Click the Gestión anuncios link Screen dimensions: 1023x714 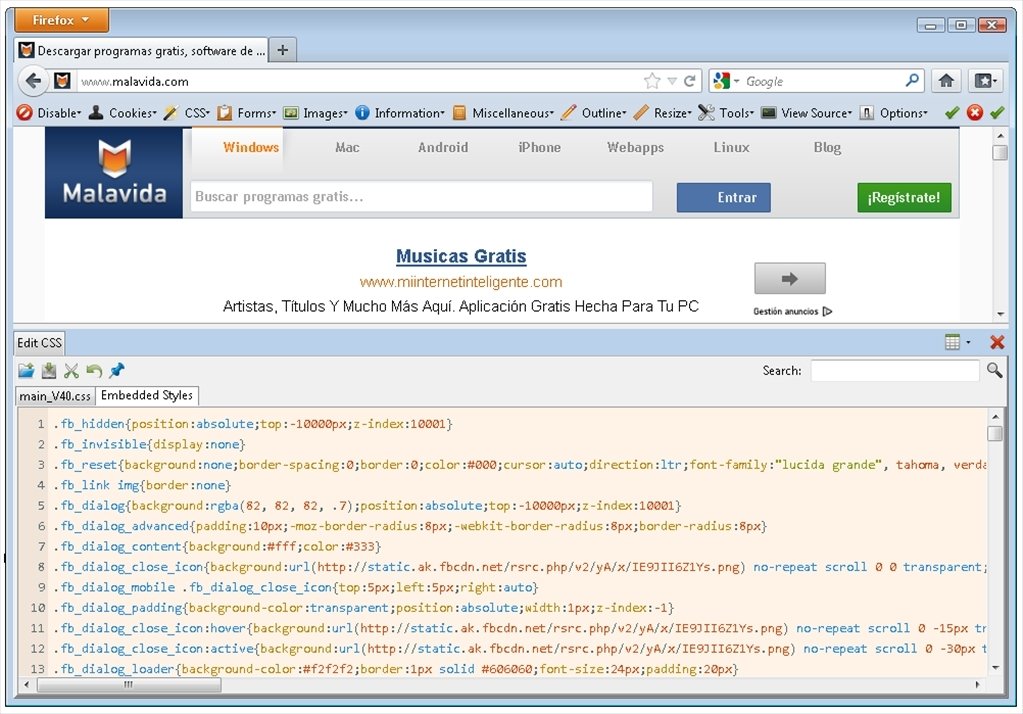[786, 311]
